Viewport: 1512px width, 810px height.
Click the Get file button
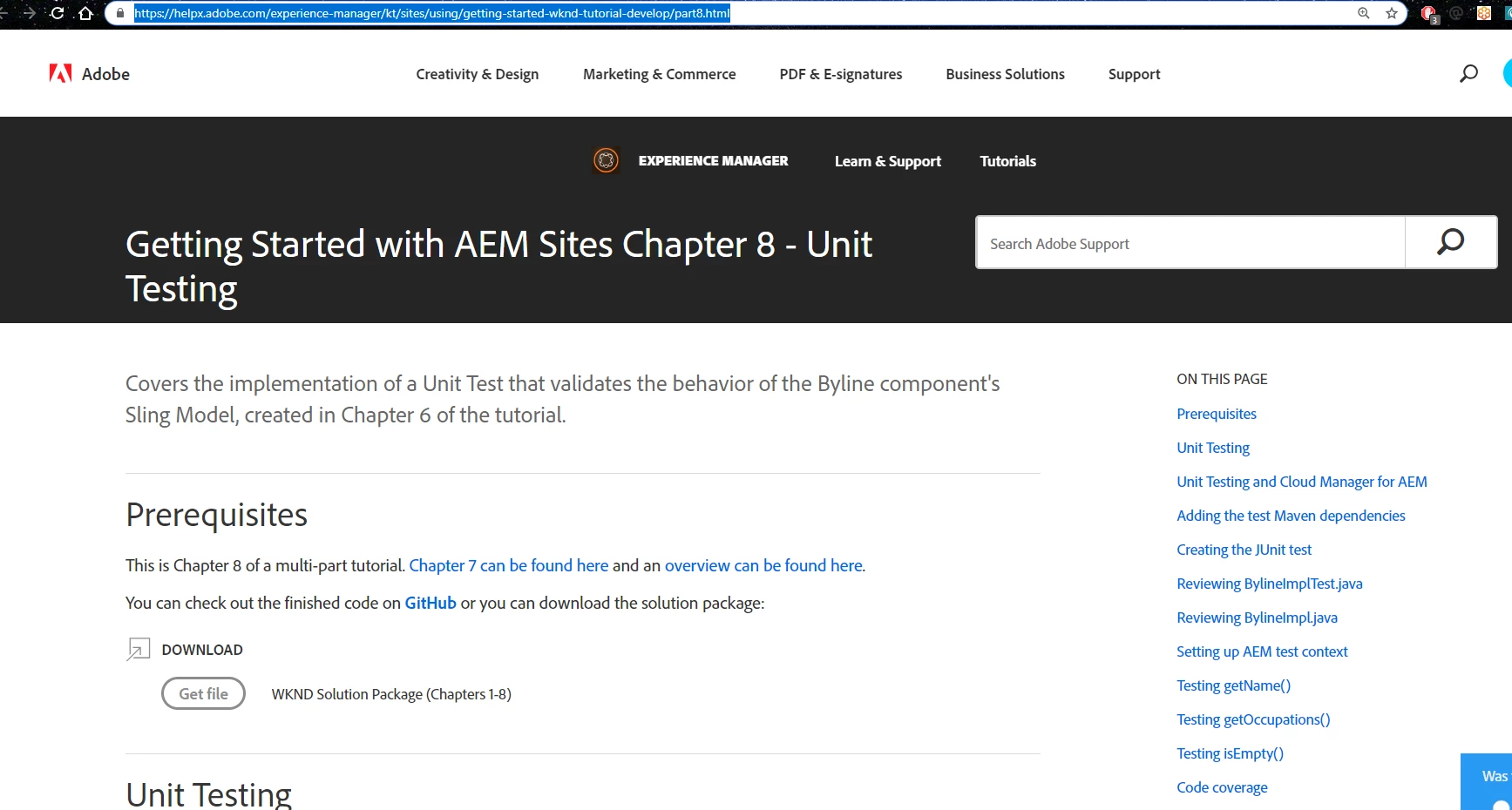pyautogui.click(x=203, y=693)
